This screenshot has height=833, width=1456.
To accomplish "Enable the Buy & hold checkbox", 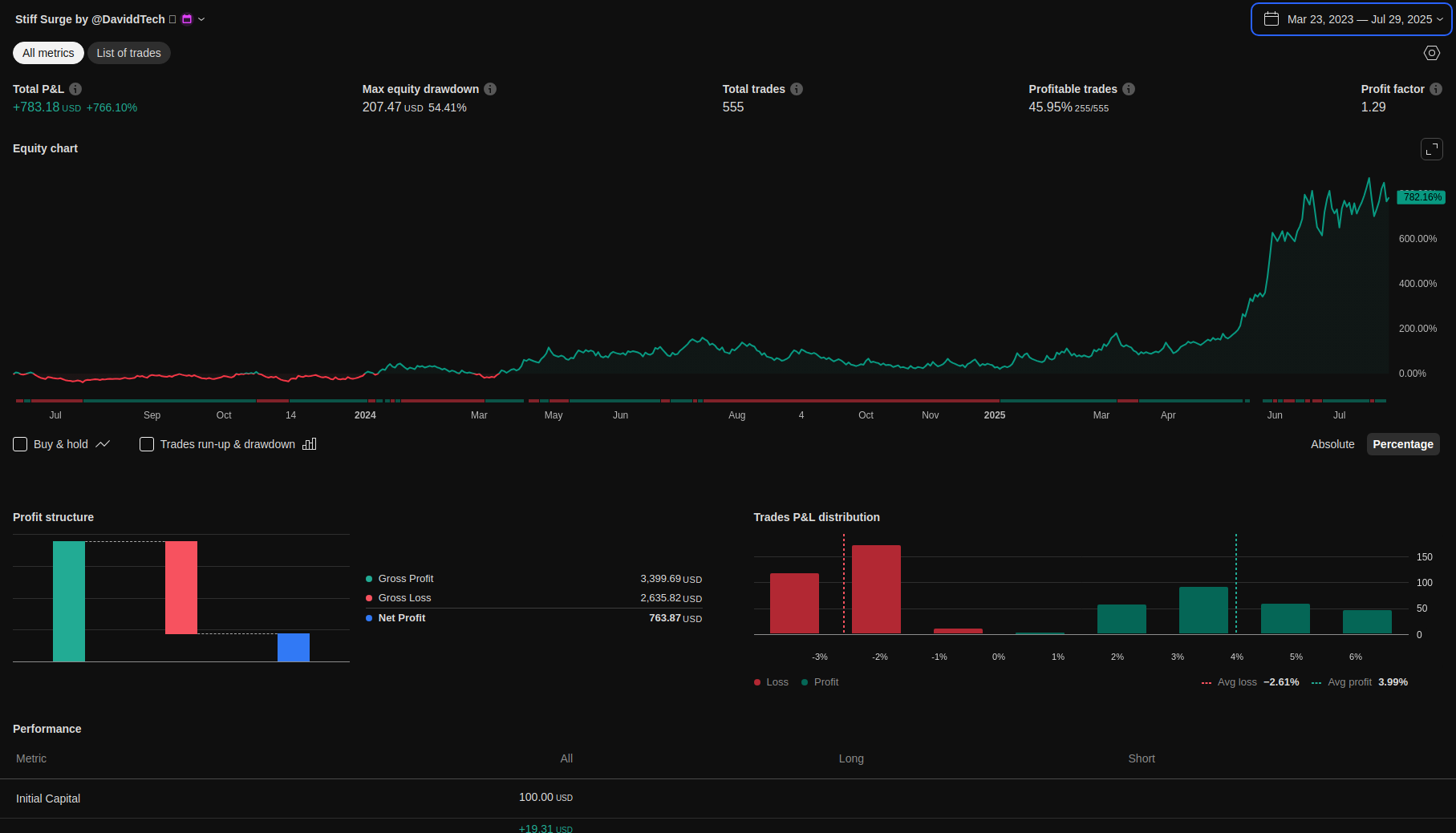I will [21, 444].
